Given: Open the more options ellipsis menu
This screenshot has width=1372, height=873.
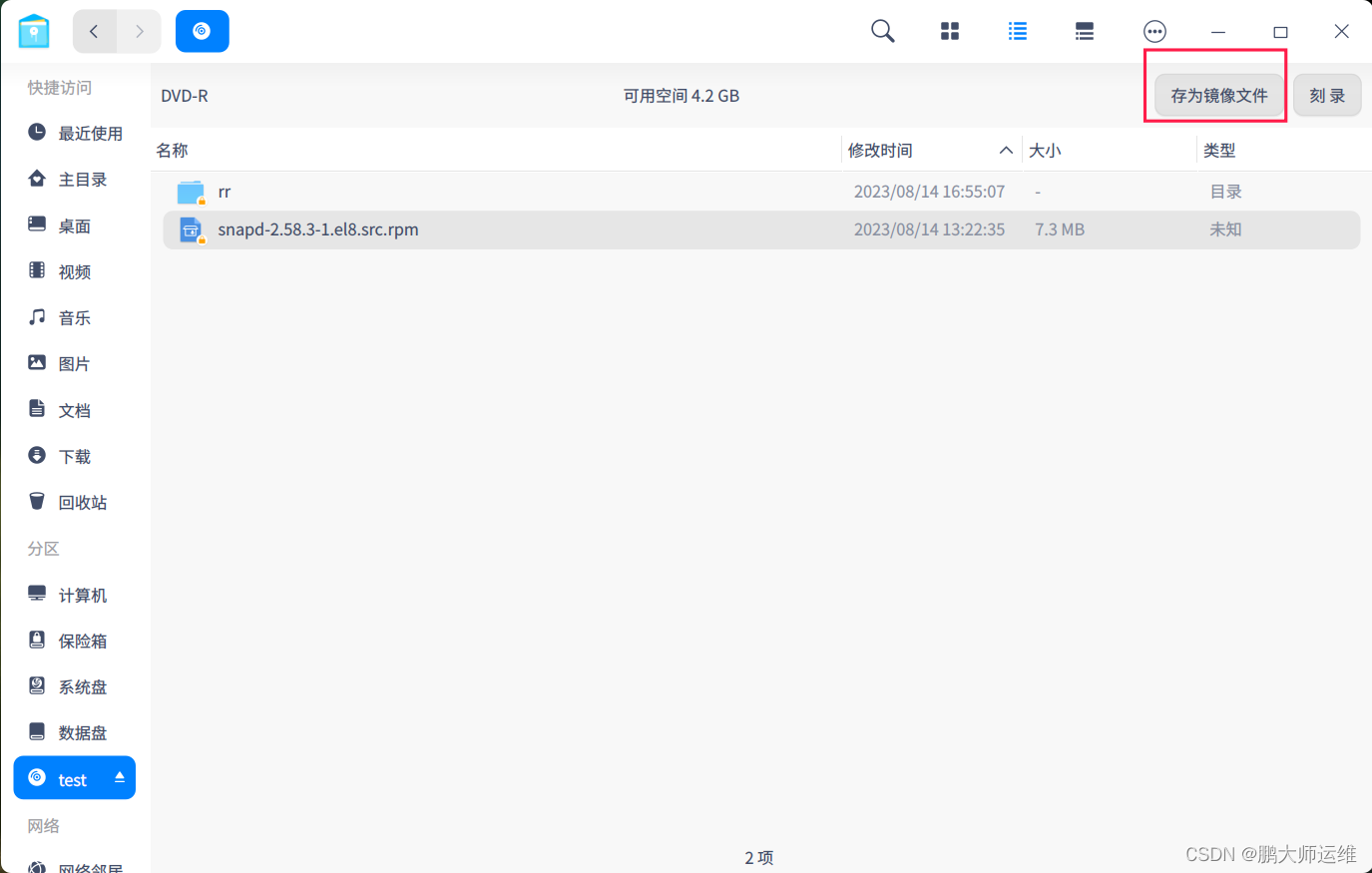Looking at the screenshot, I should 1154,31.
